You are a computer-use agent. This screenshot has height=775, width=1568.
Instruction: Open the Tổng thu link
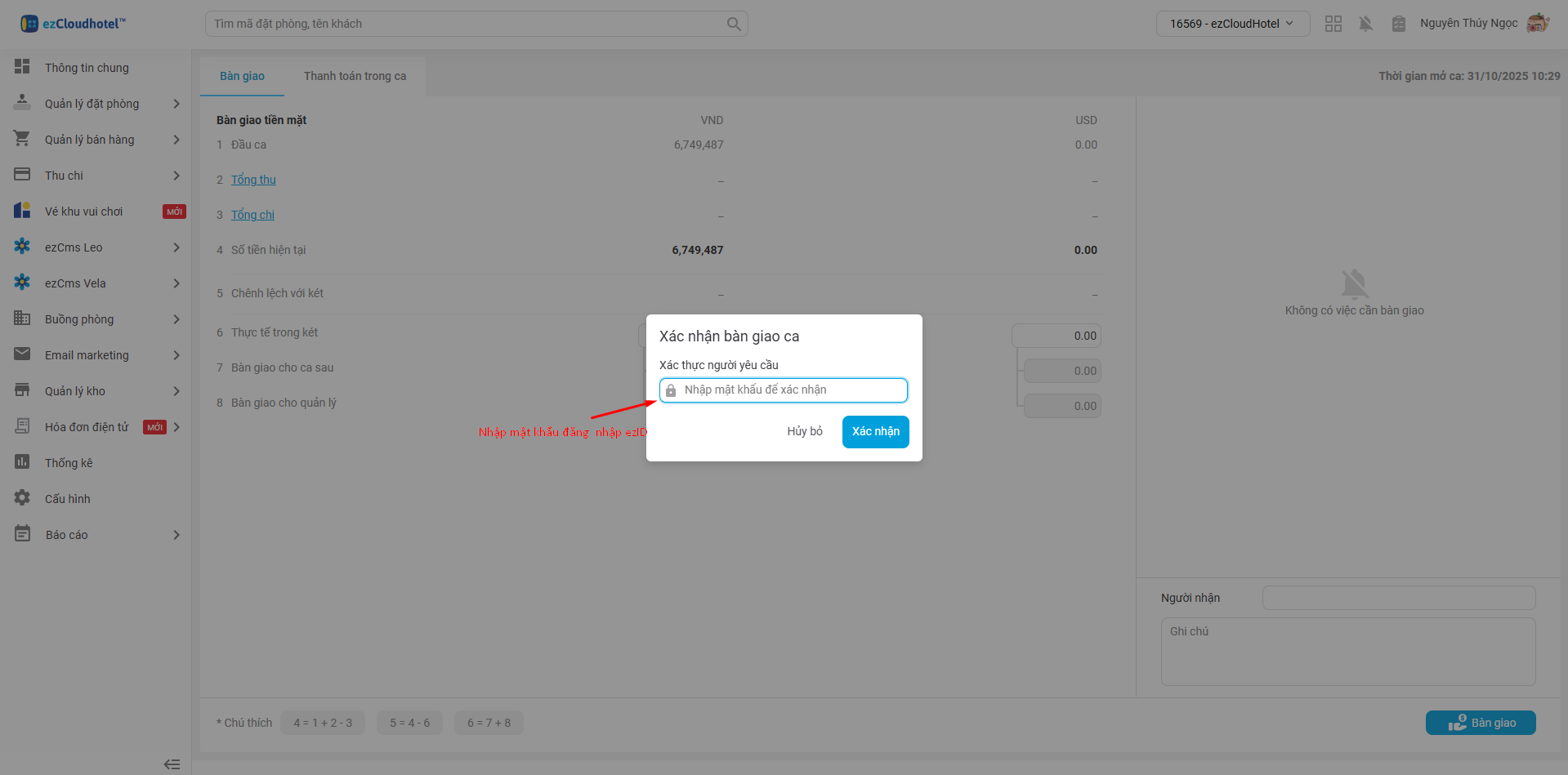253,180
